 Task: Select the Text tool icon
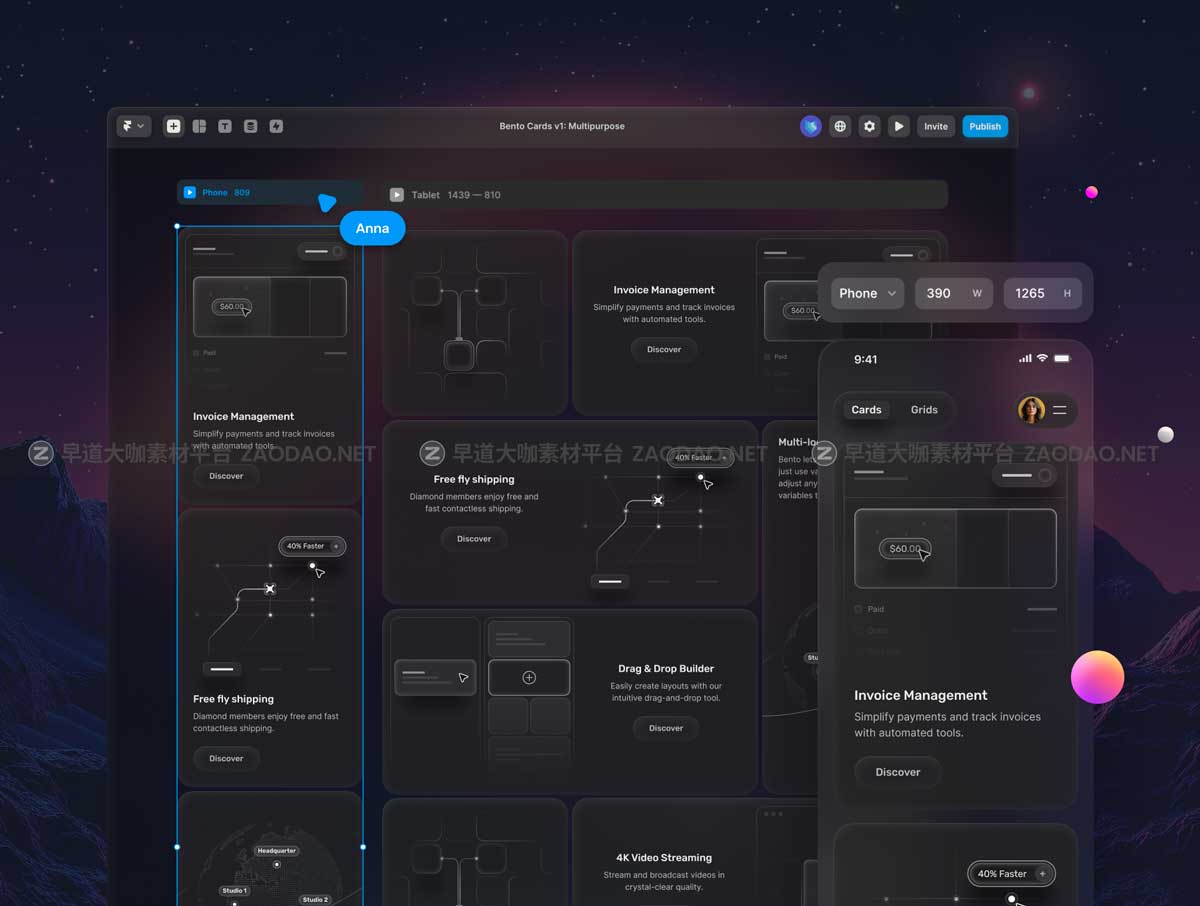click(x=225, y=126)
